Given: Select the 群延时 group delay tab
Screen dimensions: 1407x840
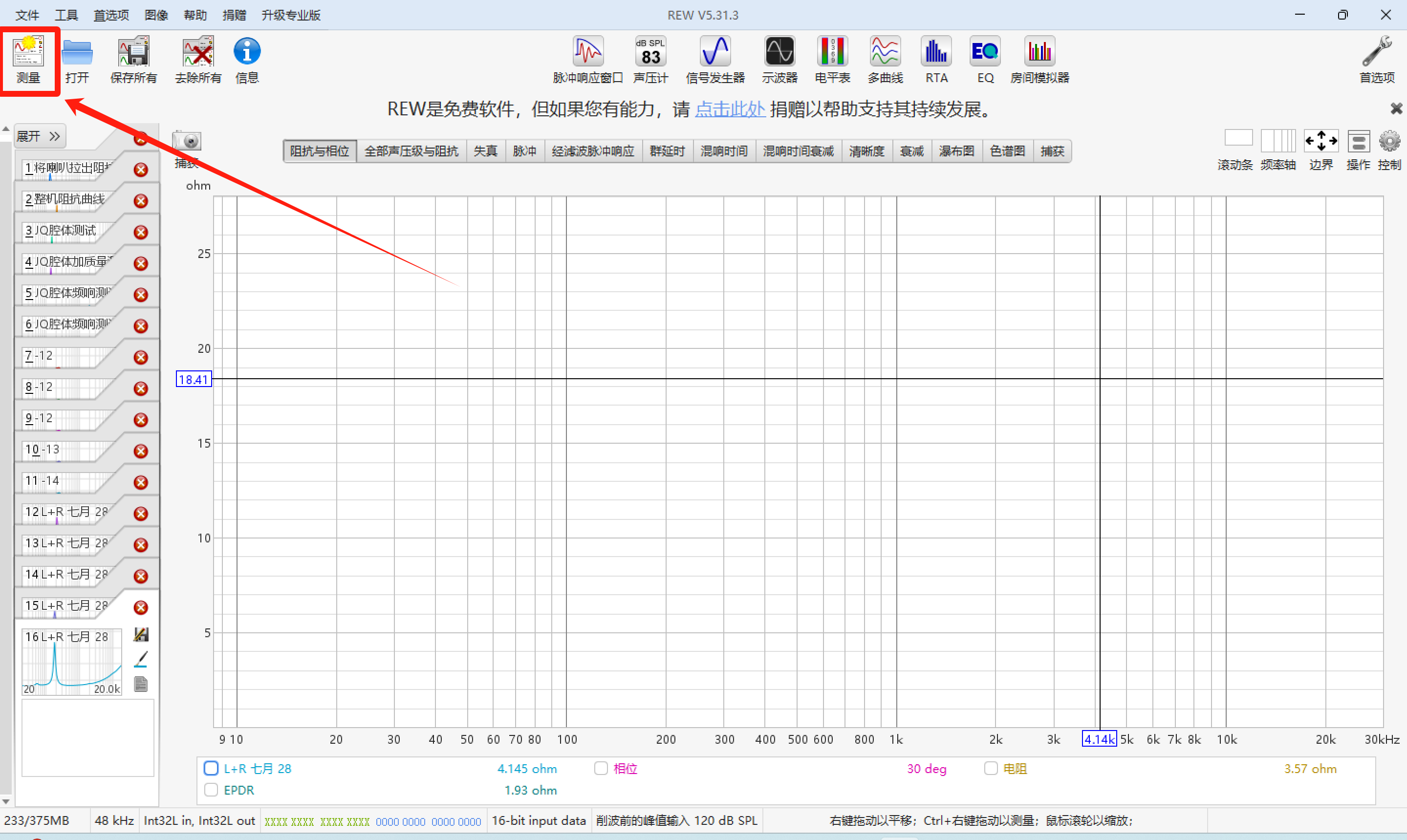Looking at the screenshot, I should (667, 151).
